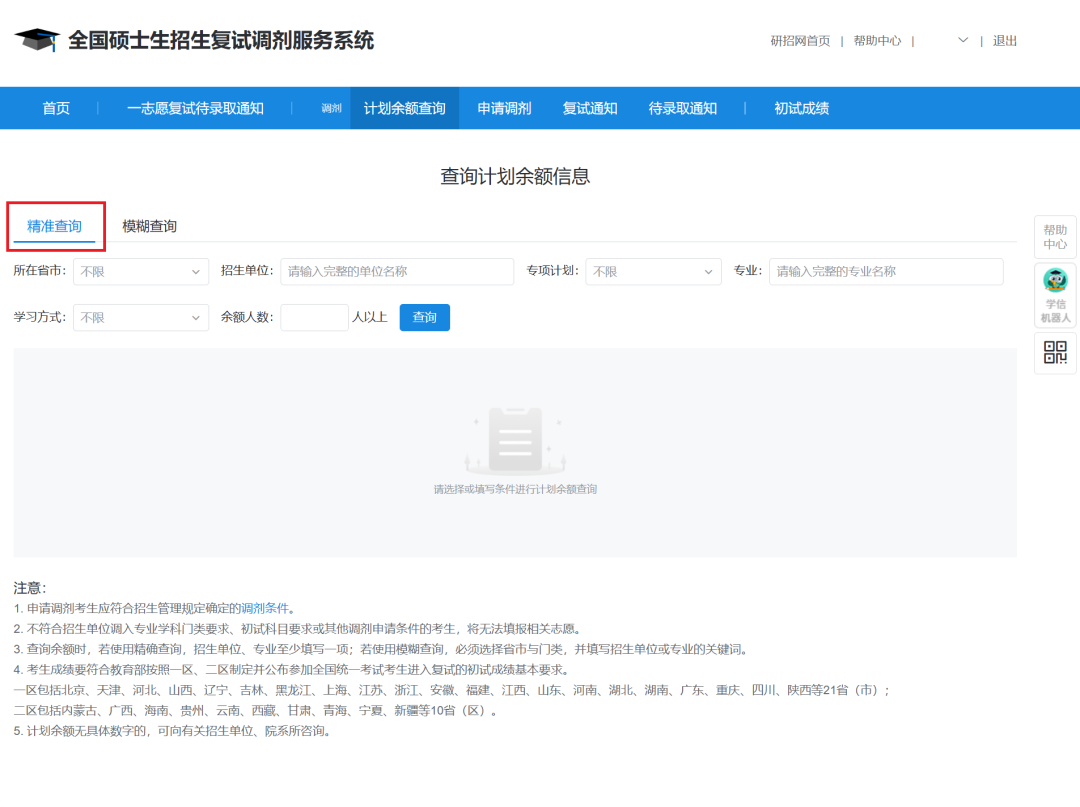Click the graduation cap logo icon
Screen dimensions: 1080x807
[x=40, y=40]
